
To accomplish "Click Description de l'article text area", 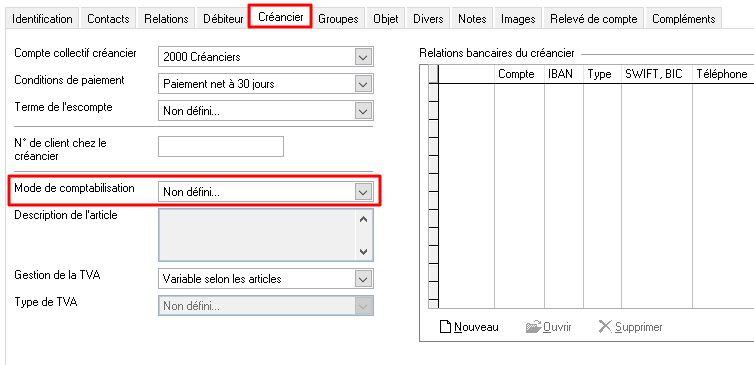I will pos(257,235).
